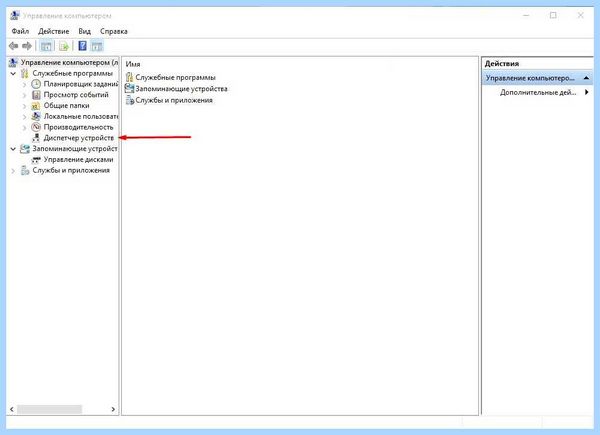Expand the Общие папки node
The width and height of the screenshot is (600, 435).
[x=24, y=106]
